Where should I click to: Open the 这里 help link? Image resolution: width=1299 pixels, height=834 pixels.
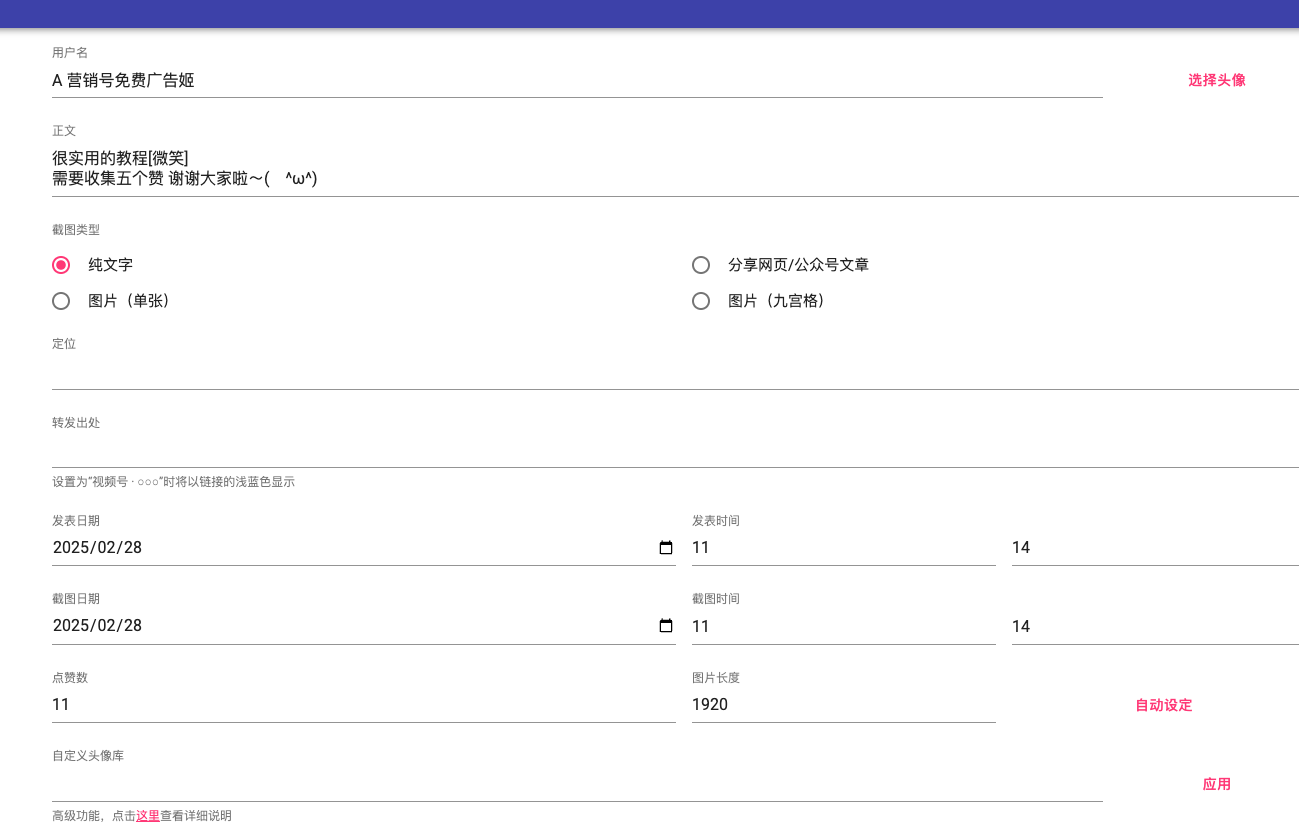point(148,816)
